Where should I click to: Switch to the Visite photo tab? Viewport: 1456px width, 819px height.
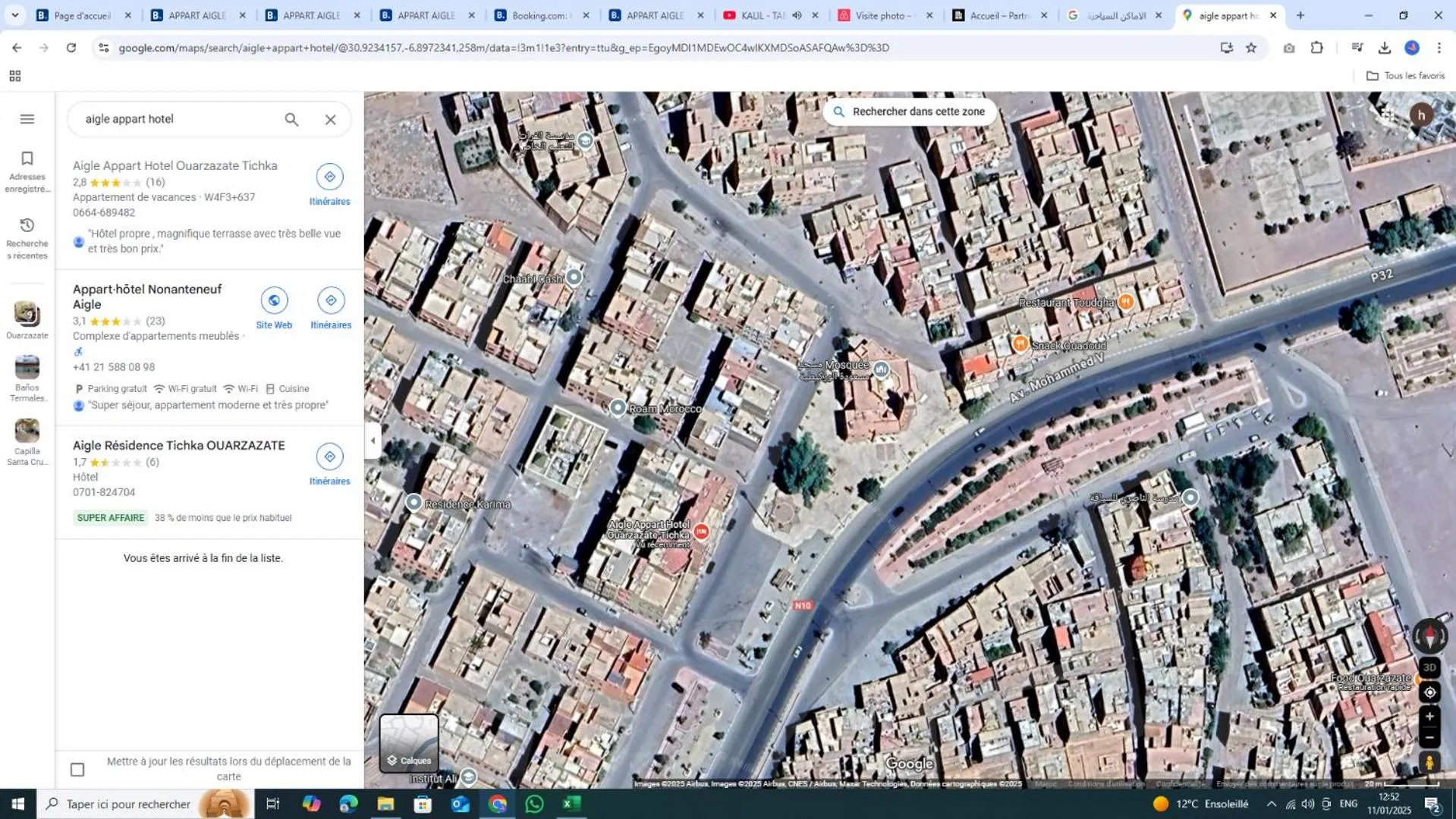(x=884, y=15)
